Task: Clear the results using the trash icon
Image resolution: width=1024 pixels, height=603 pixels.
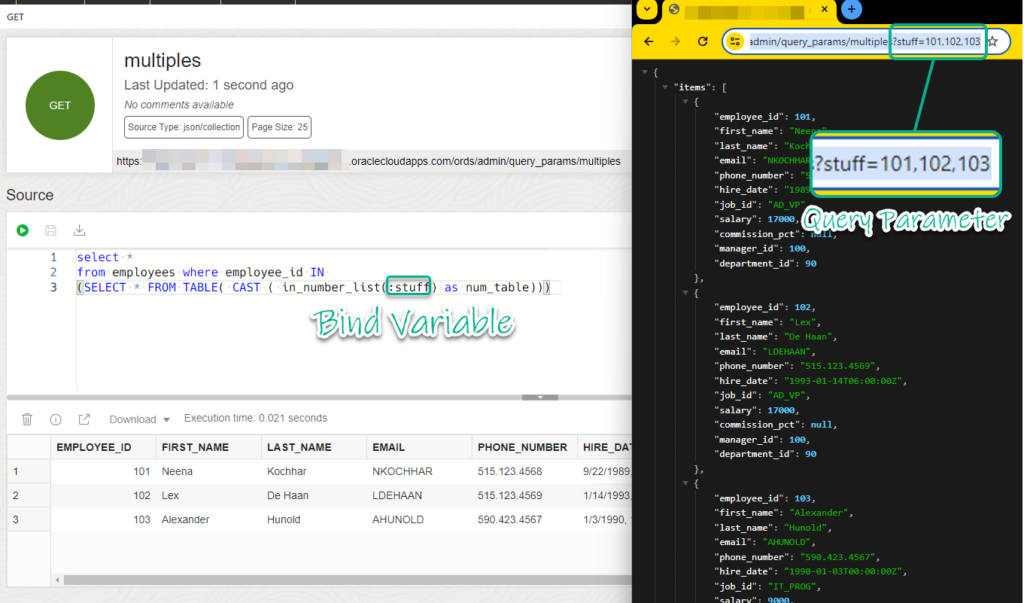Action: coord(28,419)
